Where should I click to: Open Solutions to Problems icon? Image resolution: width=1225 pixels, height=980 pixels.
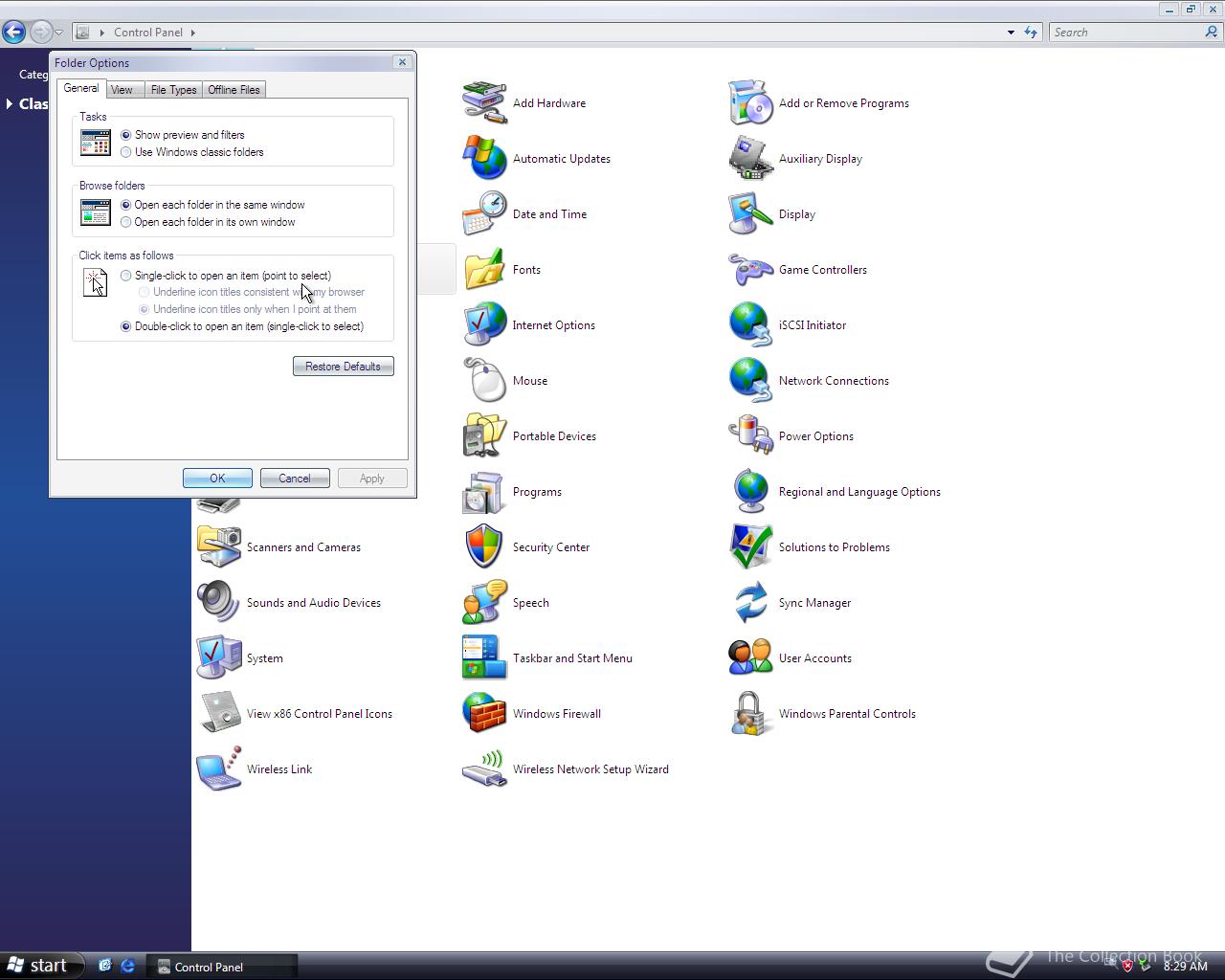point(750,547)
